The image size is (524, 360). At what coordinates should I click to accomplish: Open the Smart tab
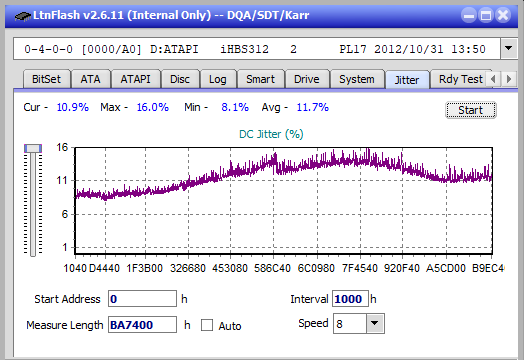(x=260, y=79)
